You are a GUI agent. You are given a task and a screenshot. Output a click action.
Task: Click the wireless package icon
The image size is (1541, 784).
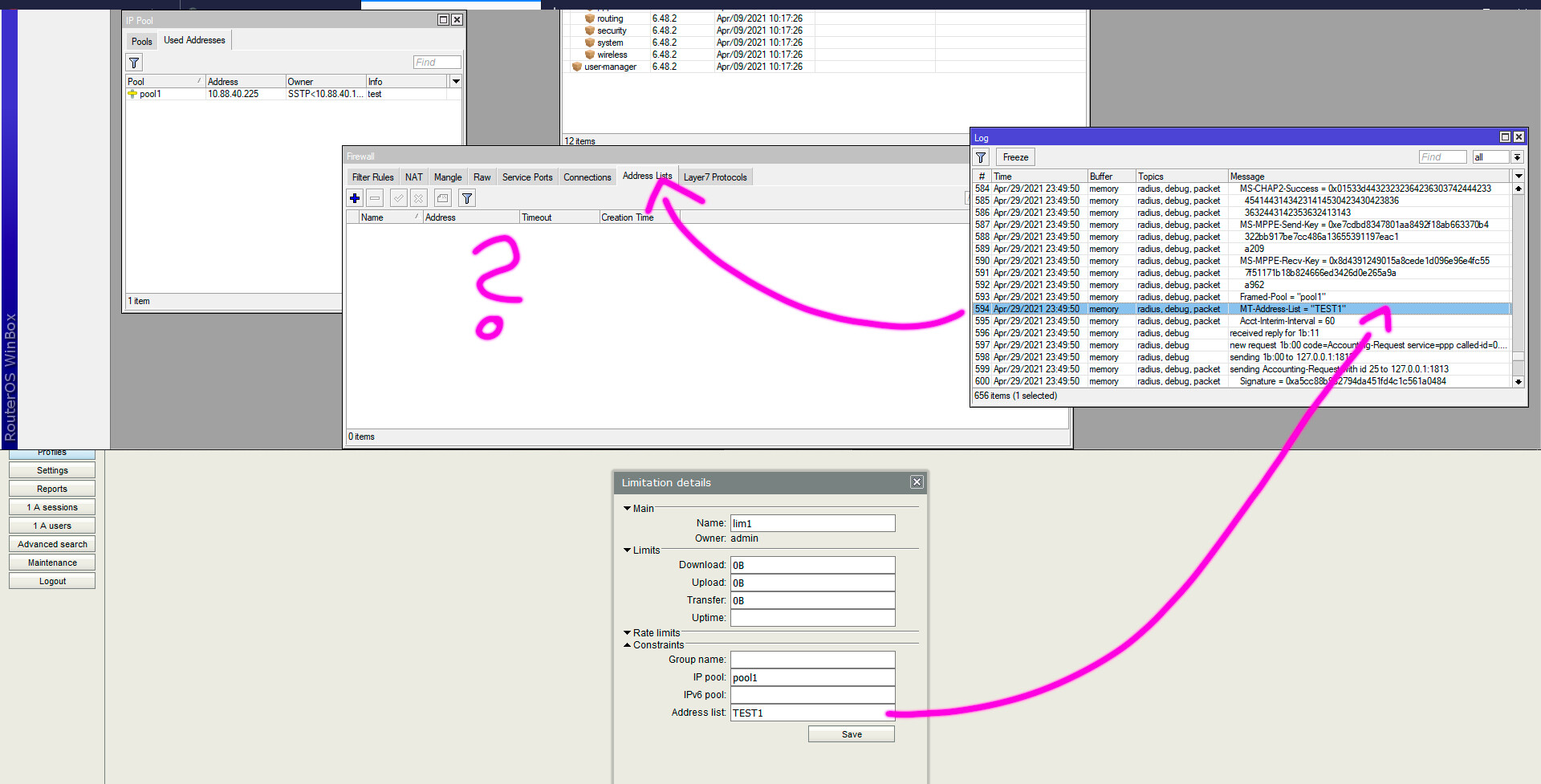[x=590, y=55]
